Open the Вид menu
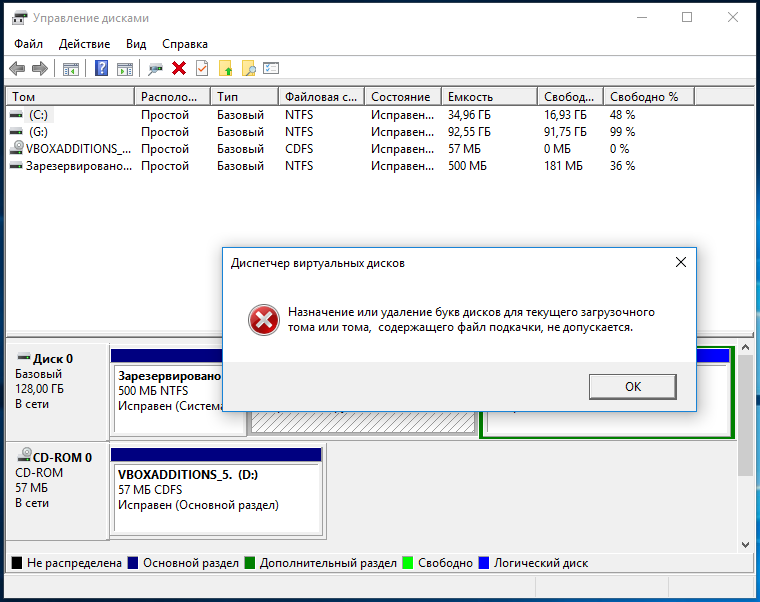This screenshot has height=602, width=760. (x=136, y=44)
